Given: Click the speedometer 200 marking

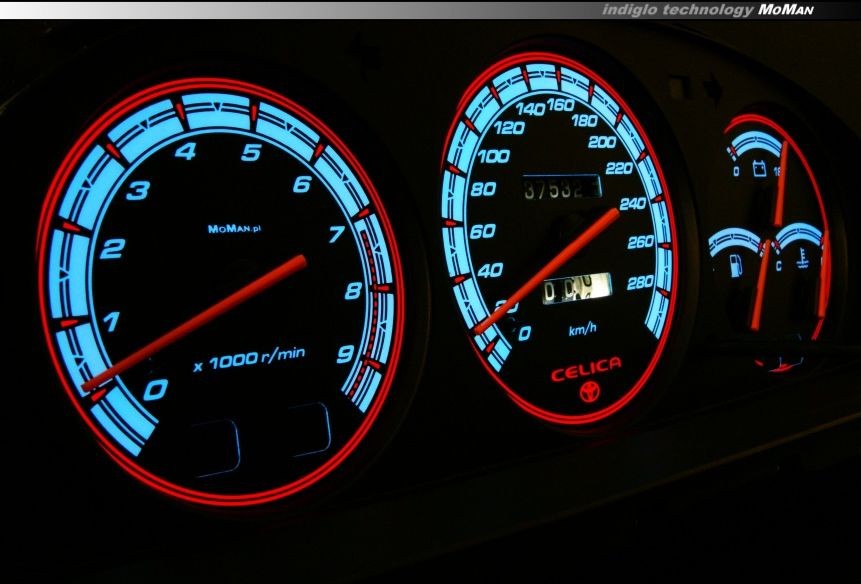Looking at the screenshot, I should (602, 142).
